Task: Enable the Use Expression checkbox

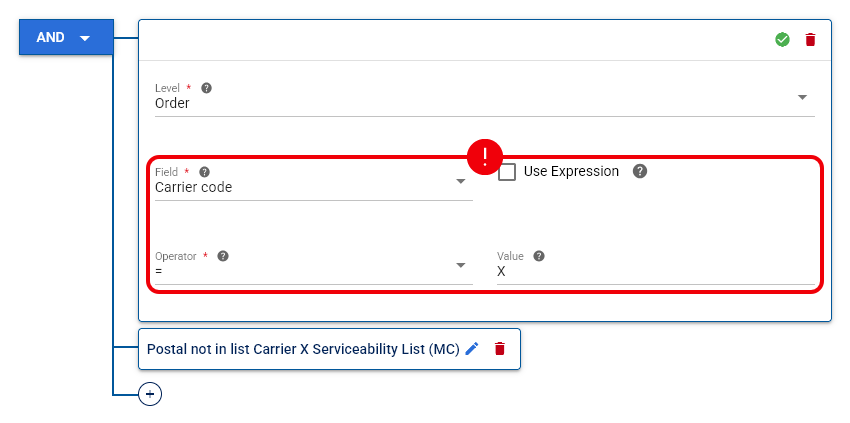Action: point(507,172)
